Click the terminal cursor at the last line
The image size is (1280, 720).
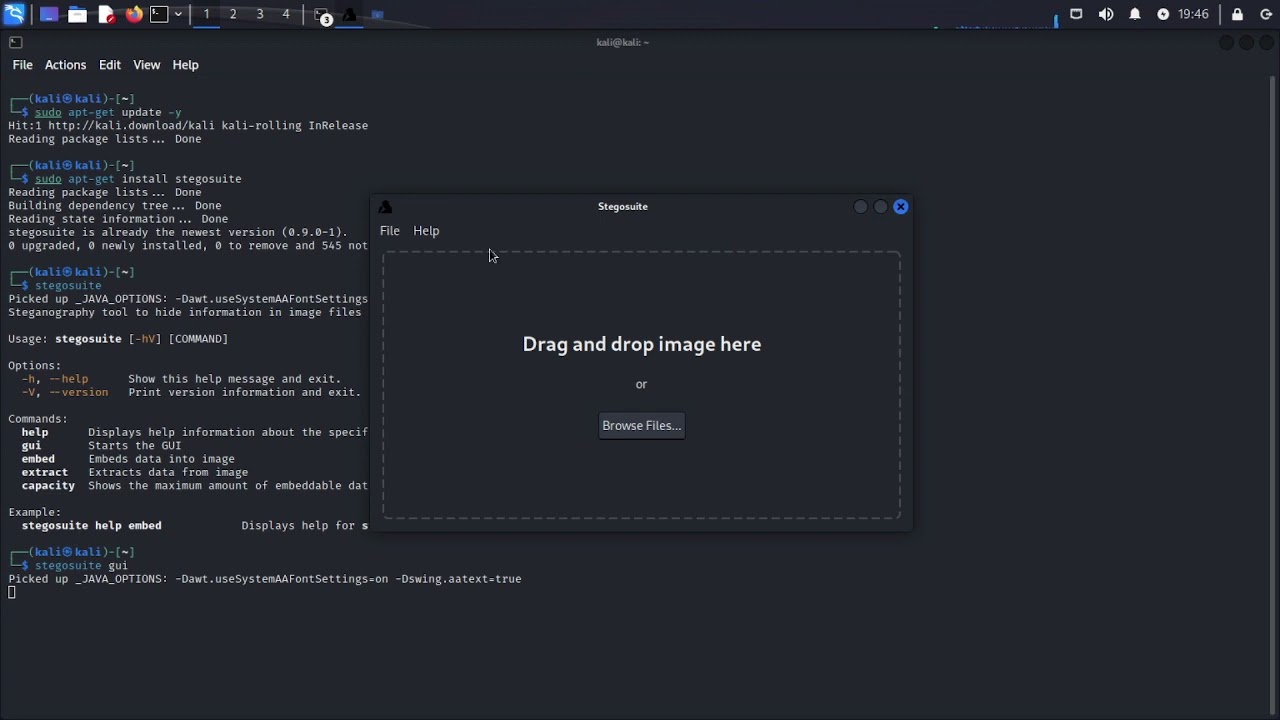coord(12,593)
